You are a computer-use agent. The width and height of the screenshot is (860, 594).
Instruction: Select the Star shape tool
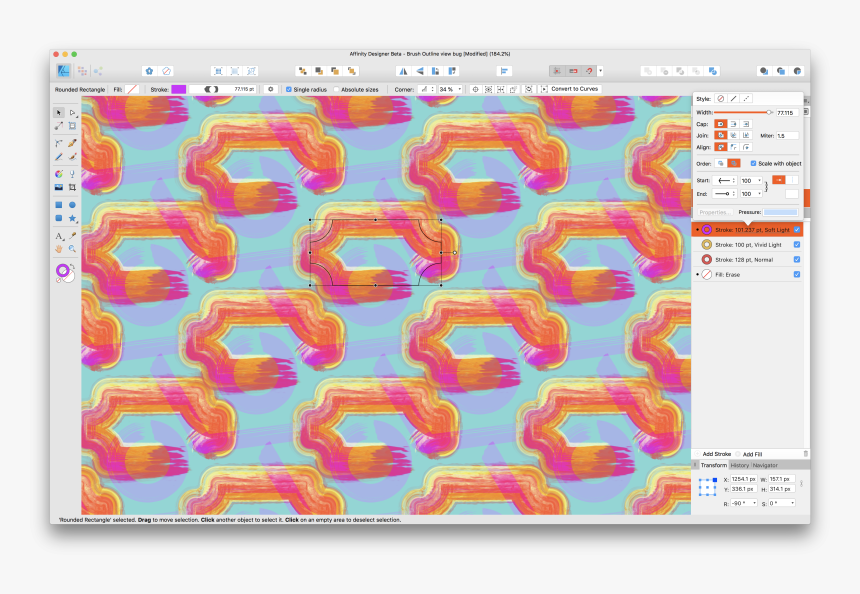pyautogui.click(x=72, y=218)
